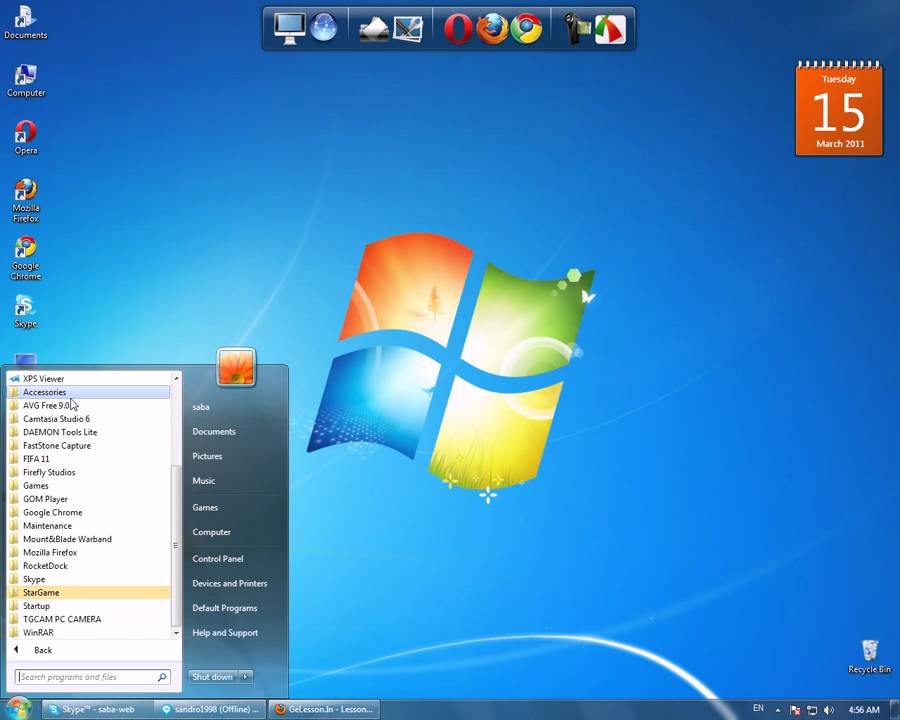The width and height of the screenshot is (900, 720).
Task: Expand the Skype program folder
Action: point(89,579)
